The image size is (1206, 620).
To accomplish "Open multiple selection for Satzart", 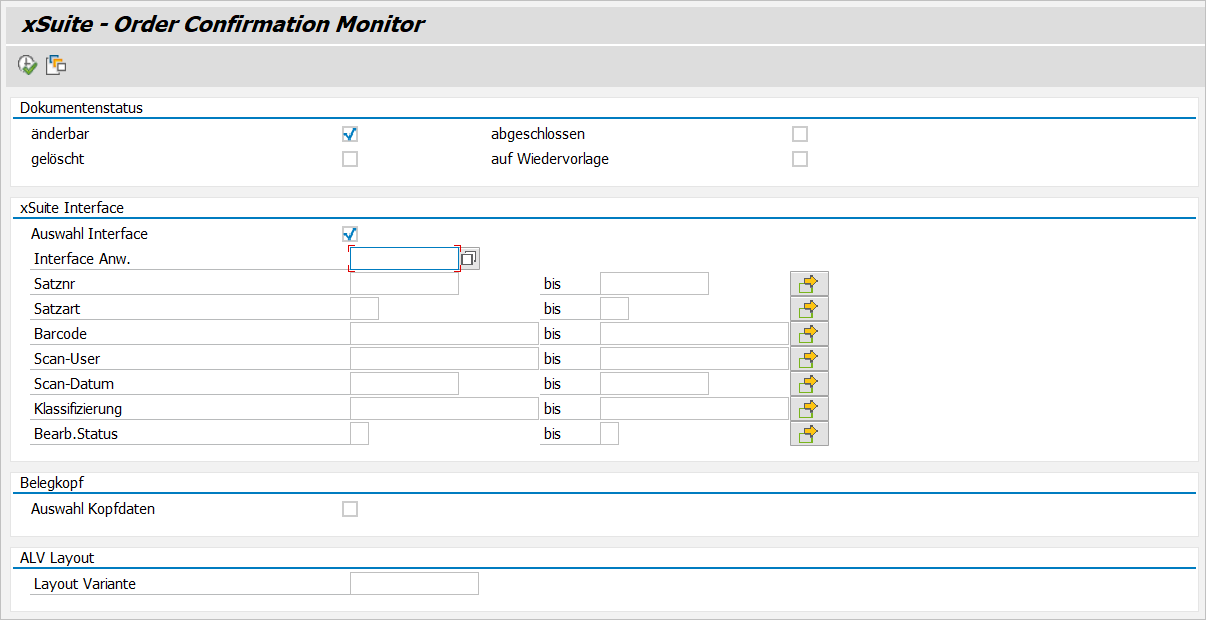I will click(808, 308).
